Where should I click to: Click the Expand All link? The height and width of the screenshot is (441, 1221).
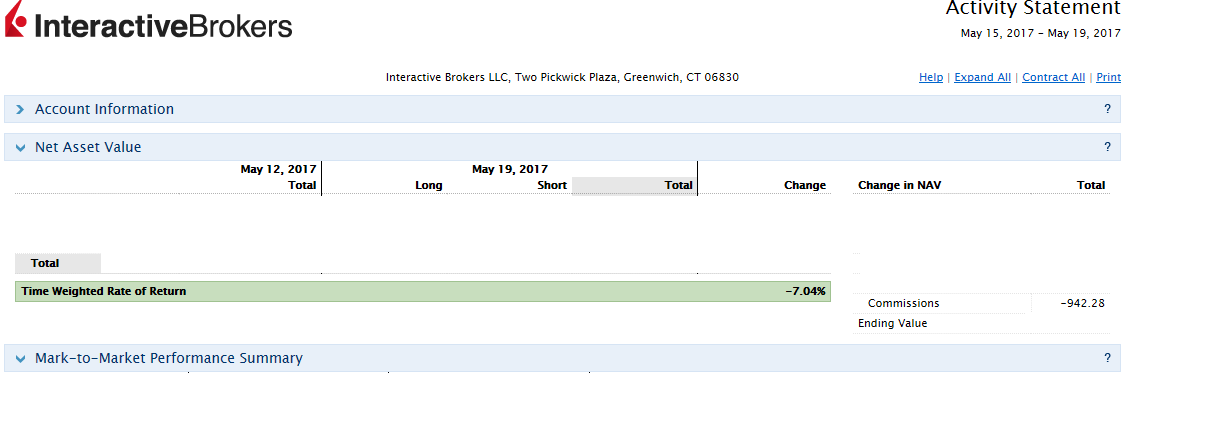[x=982, y=77]
